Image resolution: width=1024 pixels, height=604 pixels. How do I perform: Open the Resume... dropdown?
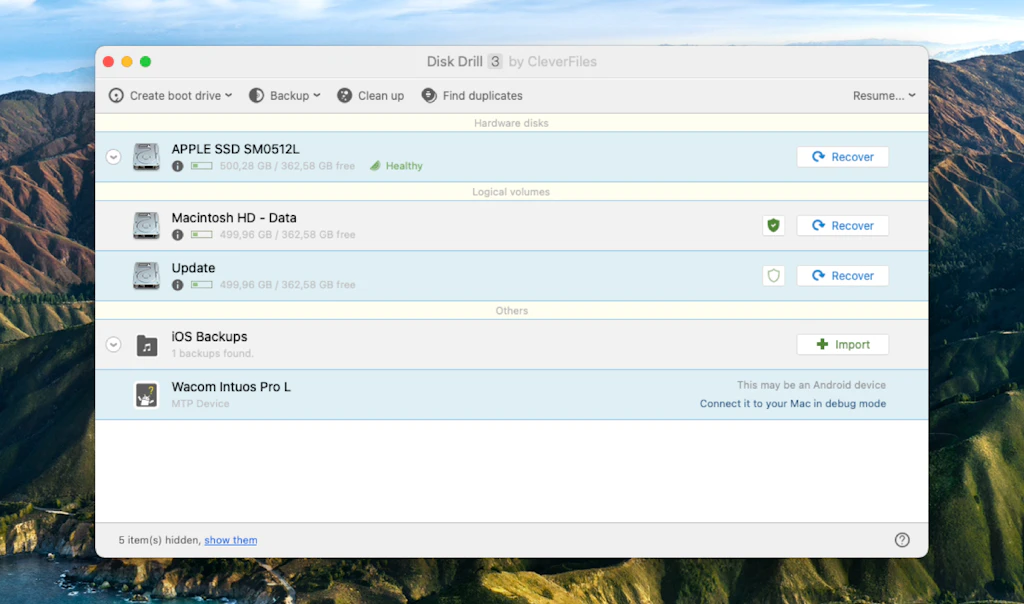pyautogui.click(x=884, y=95)
